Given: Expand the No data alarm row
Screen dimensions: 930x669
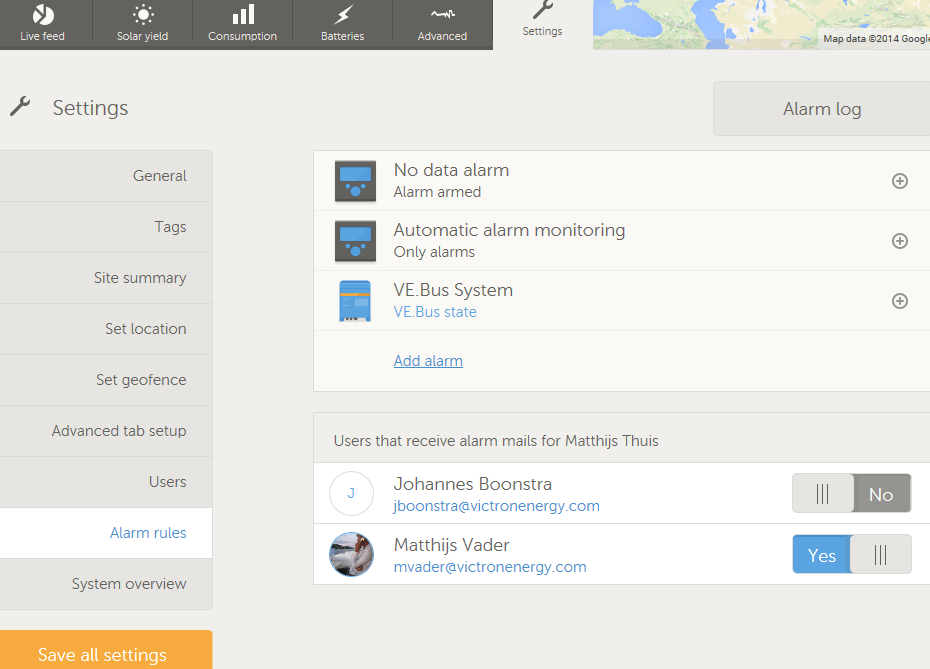Looking at the screenshot, I should pos(900,181).
